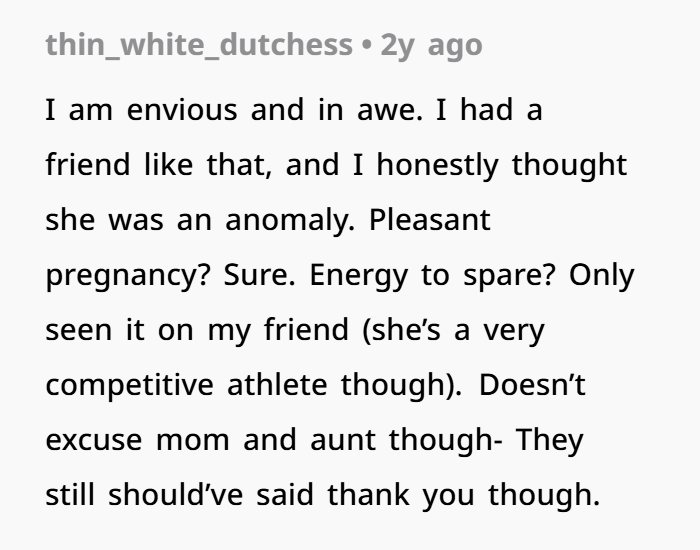Click the phrase "excuse mom and aunt"
This screenshot has width=700, height=550.
coord(210,439)
